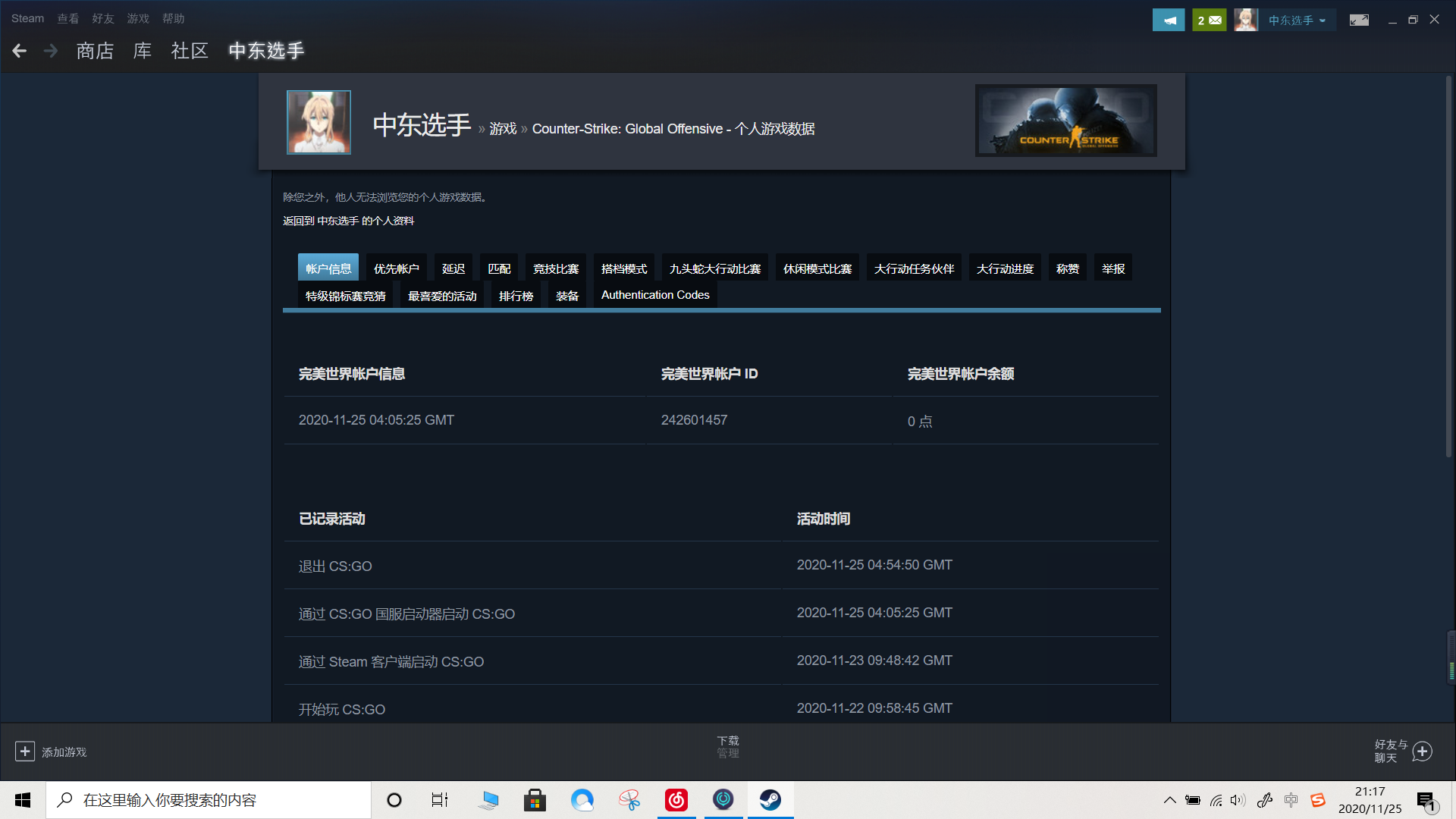Open the Steam icon in the taskbar
Image resolution: width=1456 pixels, height=819 pixels.
[x=771, y=799]
